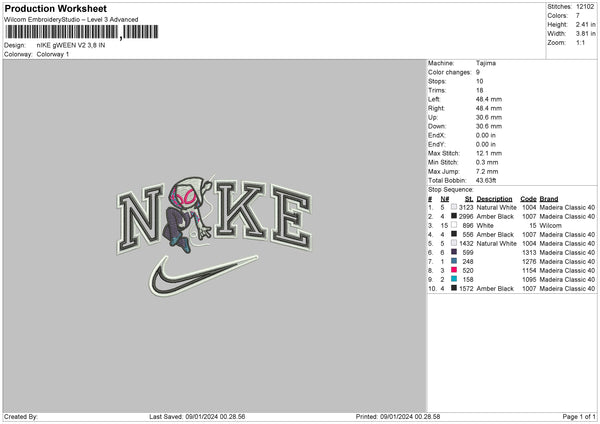Click the blue swatch in stop 7

click(x=454, y=261)
